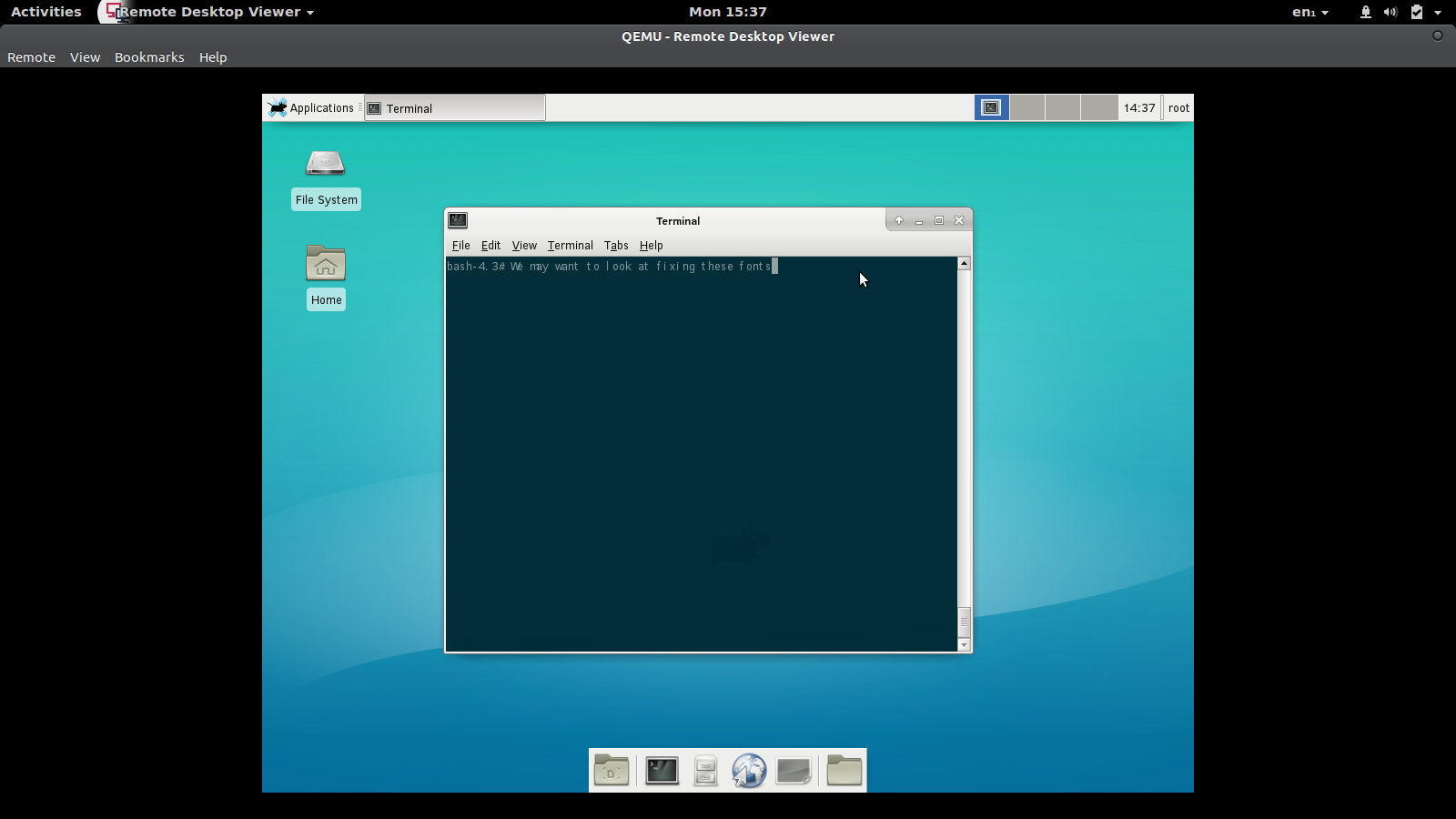Screen dimensions: 1456x819
Task: Open the Bookmarks menu in Remote Desktop Viewer
Action: pyautogui.click(x=149, y=57)
